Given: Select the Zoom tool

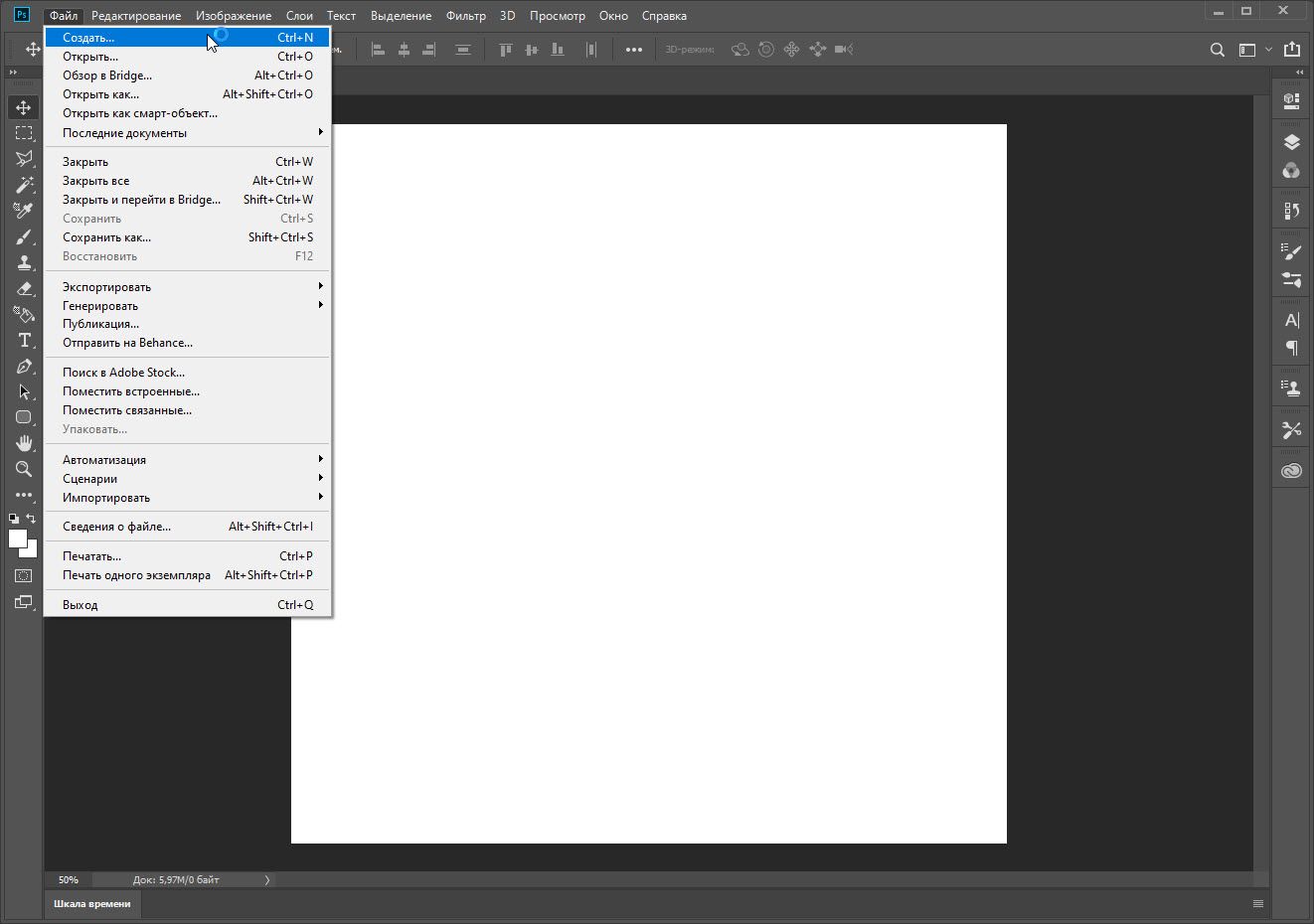Looking at the screenshot, I should tap(24, 469).
